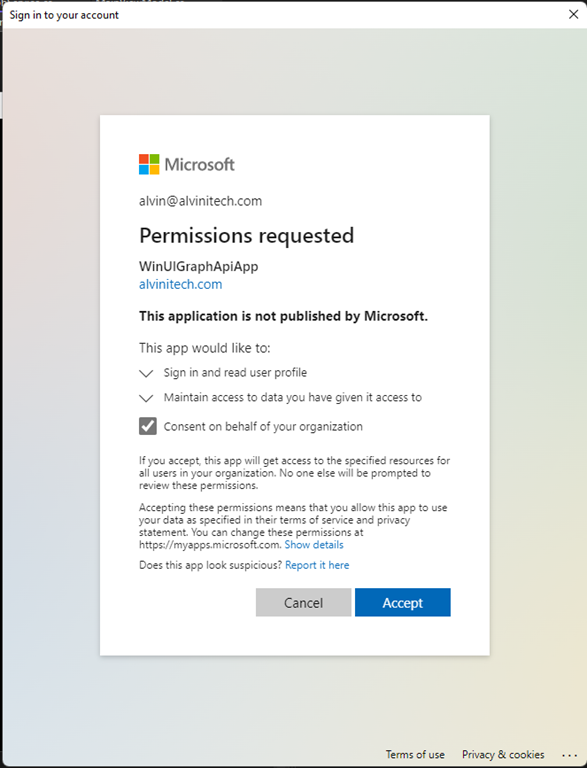The image size is (587, 768).
Task: Click the Sign in to your account title bar
Action: tap(64, 15)
